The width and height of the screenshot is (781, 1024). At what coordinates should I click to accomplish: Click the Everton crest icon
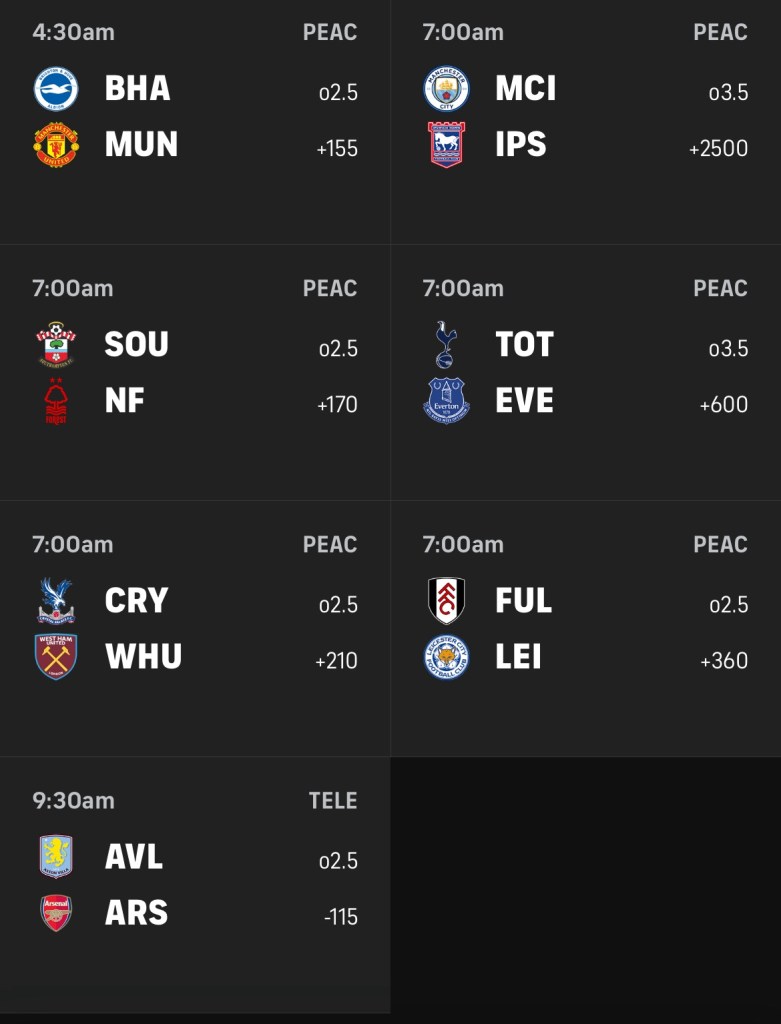tap(446, 401)
